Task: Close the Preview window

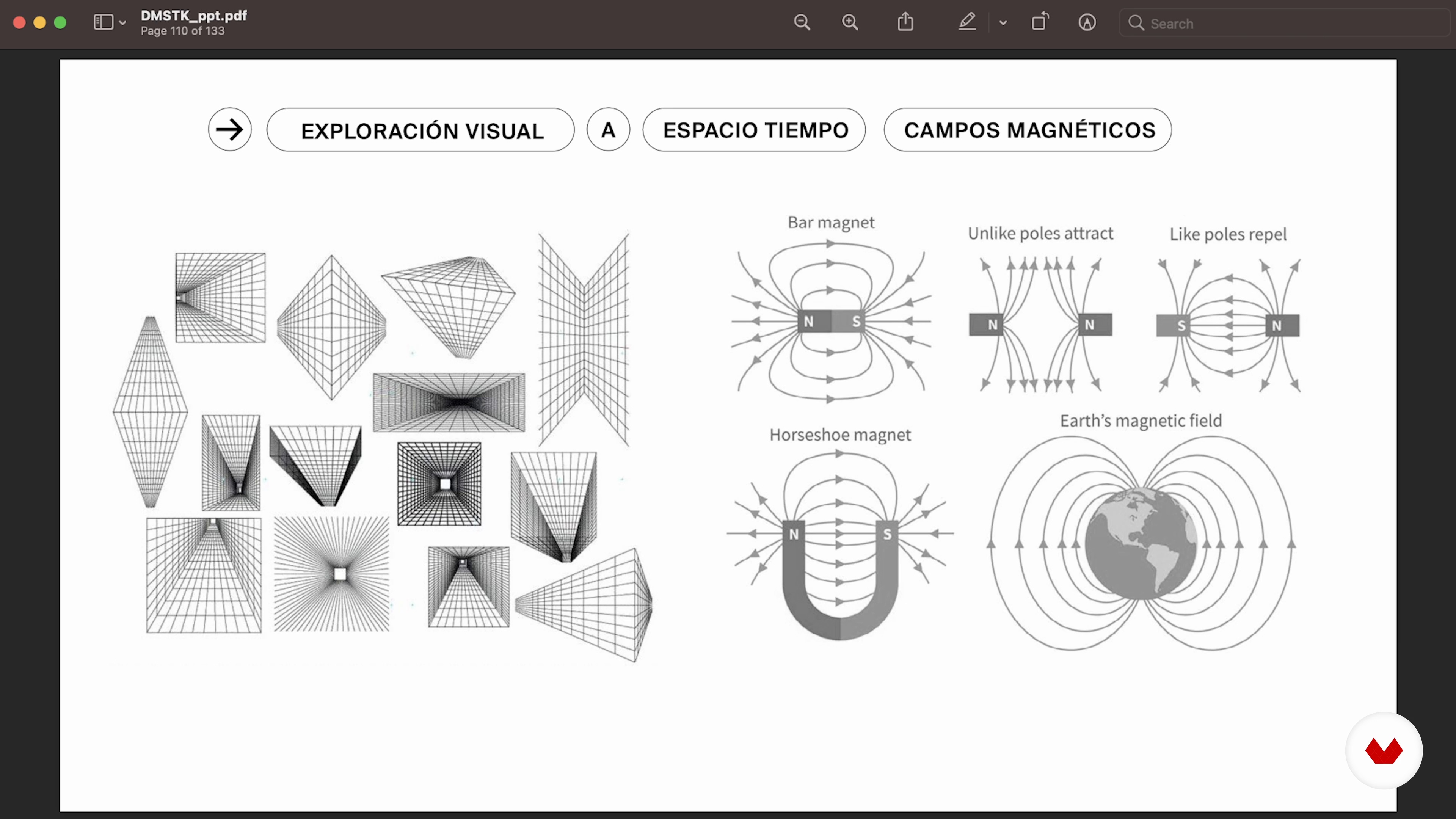Action: (x=19, y=23)
